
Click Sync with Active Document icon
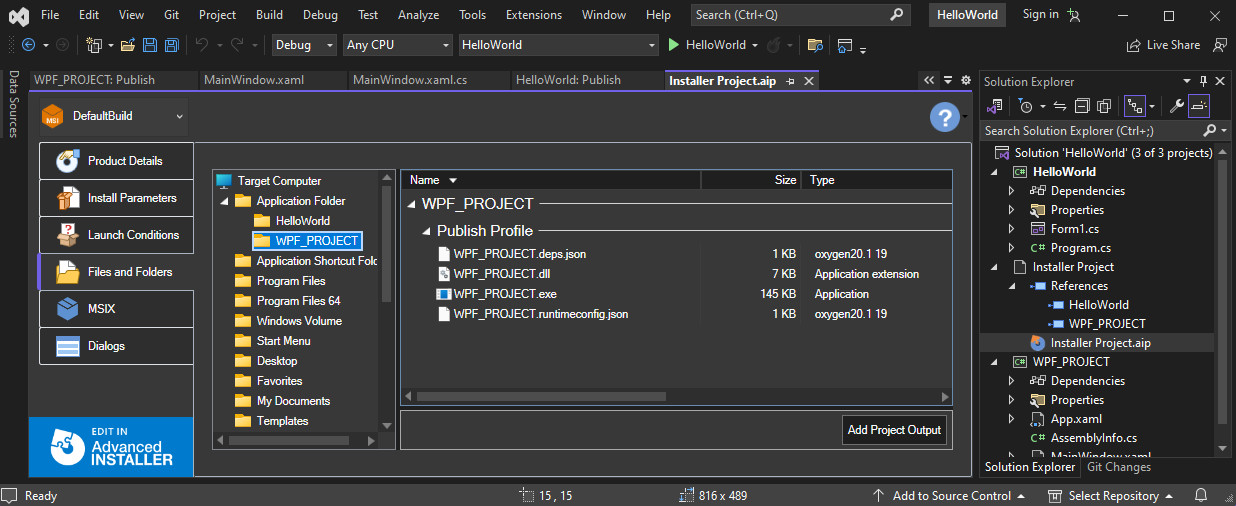(x=1061, y=106)
